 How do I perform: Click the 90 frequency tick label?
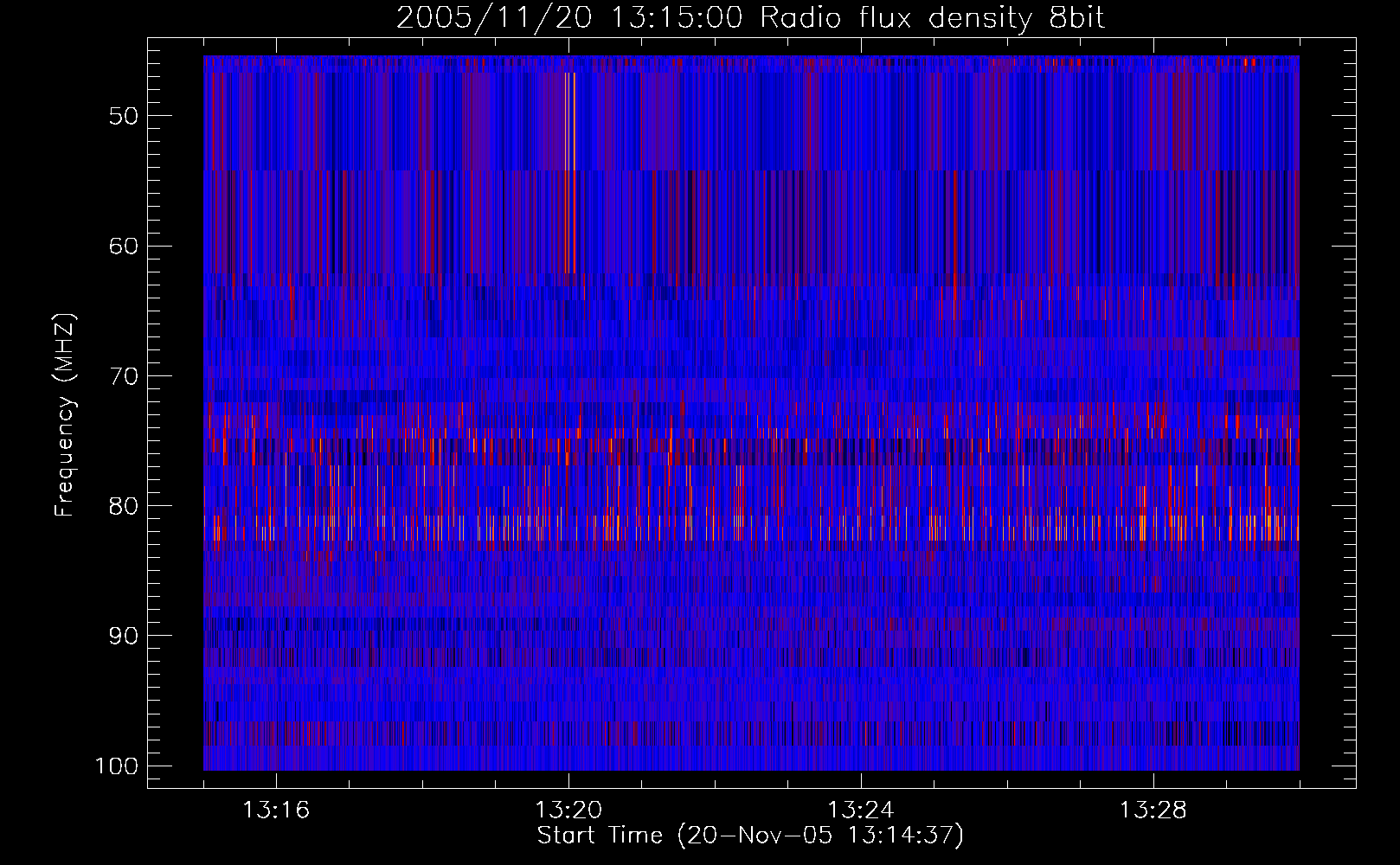(124, 636)
